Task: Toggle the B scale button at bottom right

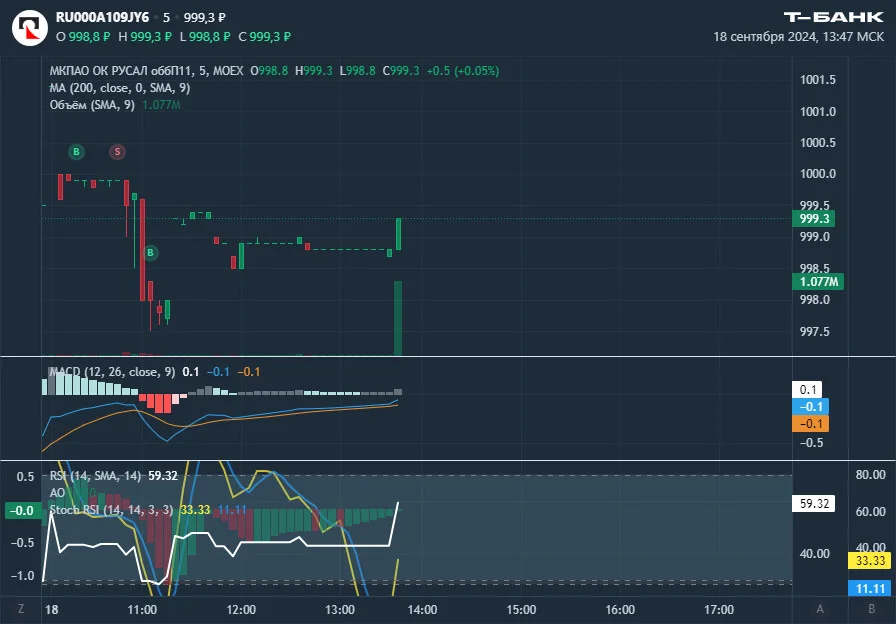Action: [x=871, y=609]
